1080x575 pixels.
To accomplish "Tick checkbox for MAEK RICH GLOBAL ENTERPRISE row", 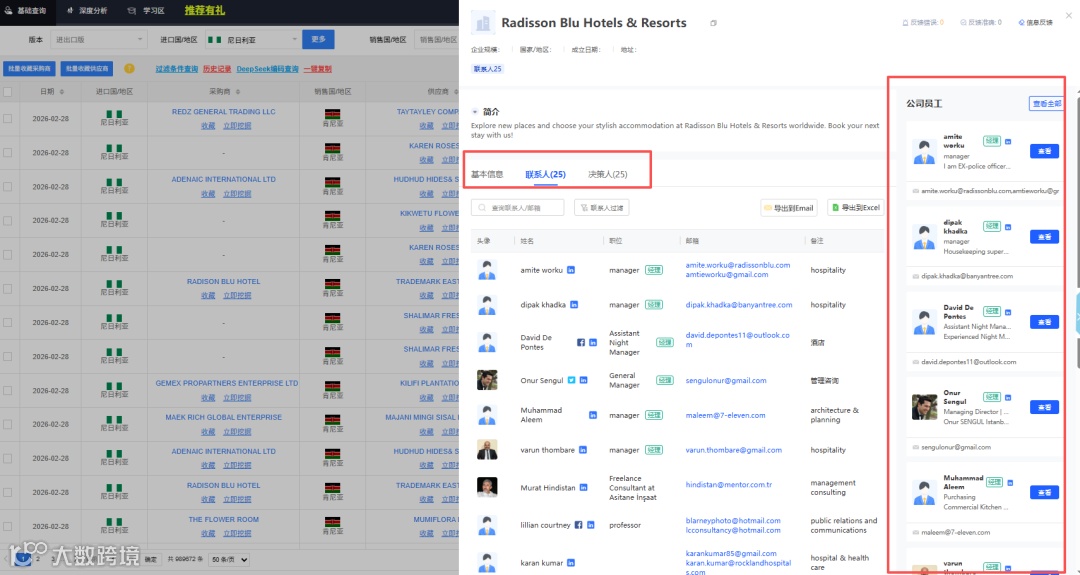I will (8, 424).
